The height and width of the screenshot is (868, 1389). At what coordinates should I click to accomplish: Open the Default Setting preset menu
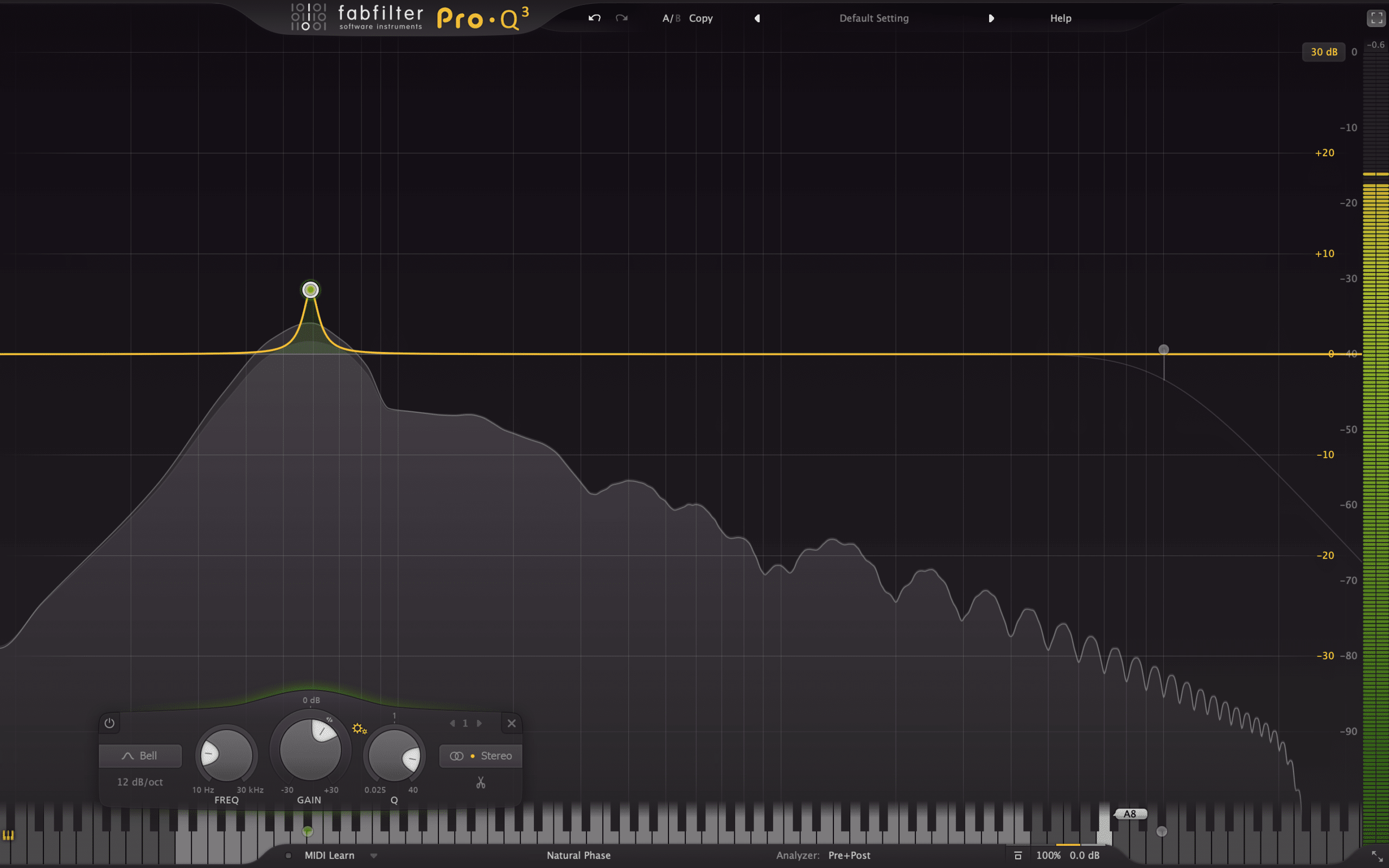[x=874, y=18]
